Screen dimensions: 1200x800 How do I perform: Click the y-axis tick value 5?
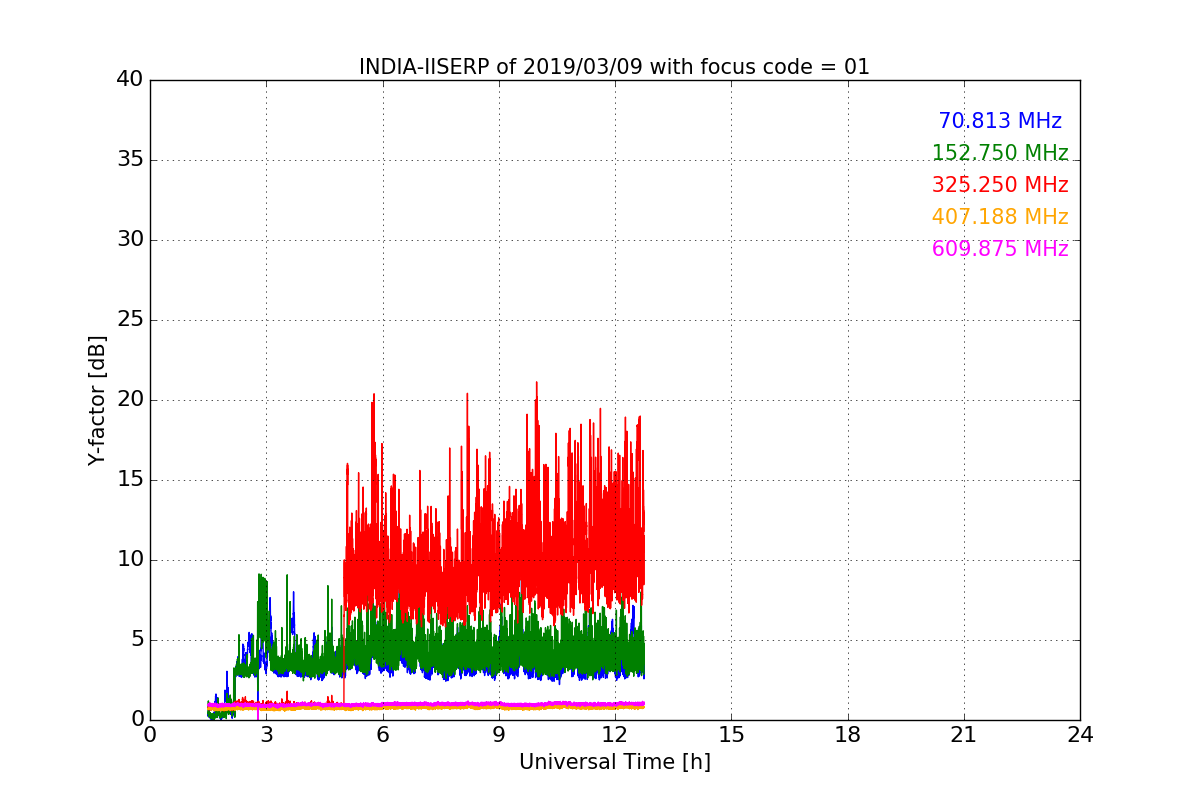coord(136,639)
